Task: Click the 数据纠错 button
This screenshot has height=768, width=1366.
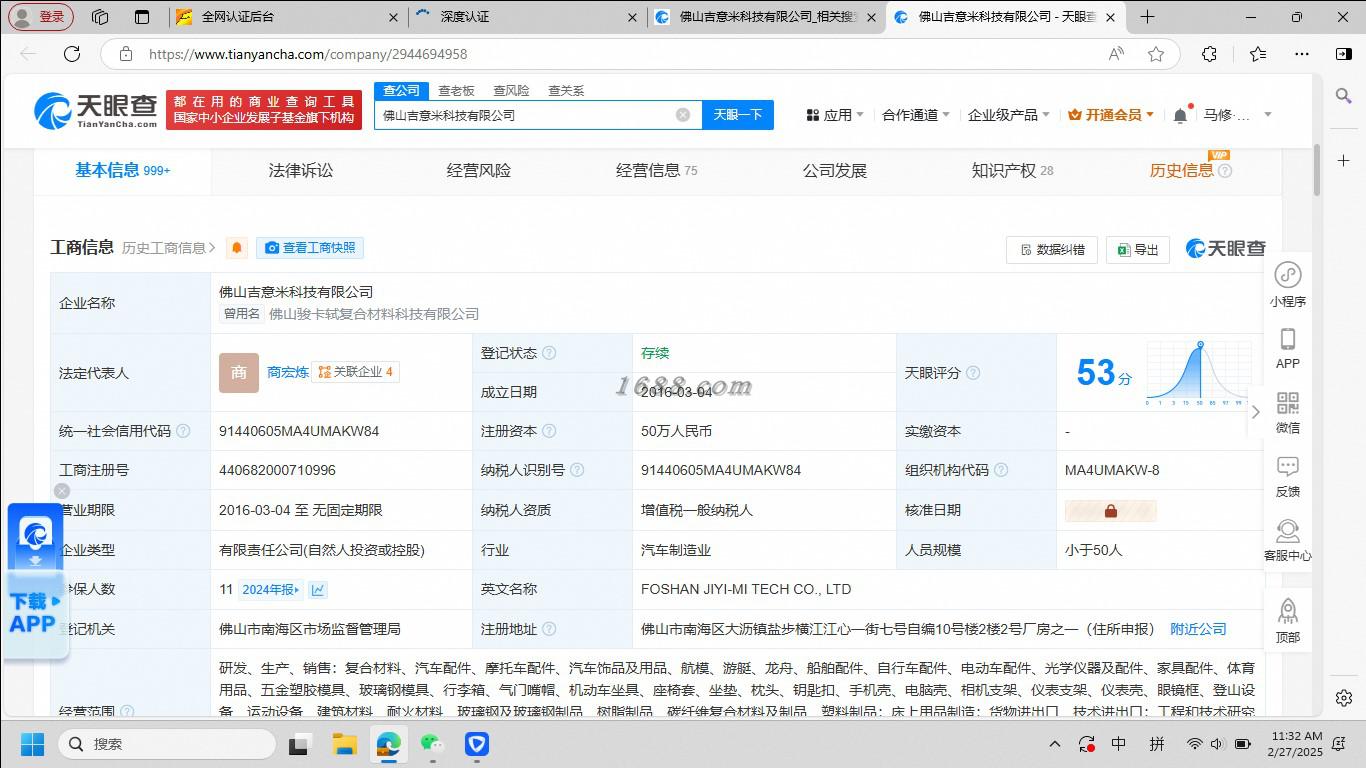Action: point(1052,249)
